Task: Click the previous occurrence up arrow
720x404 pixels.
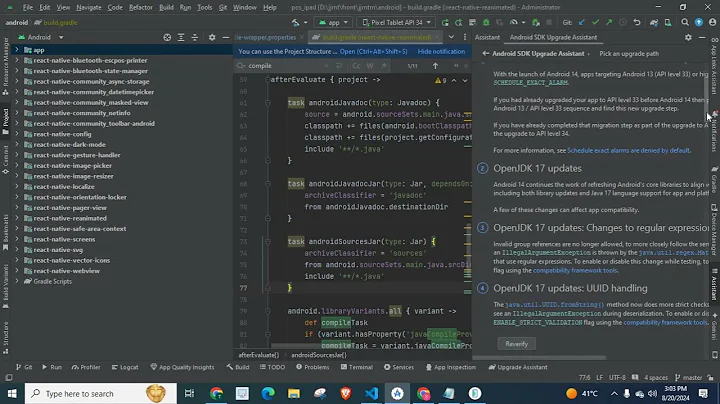Action: (x=435, y=66)
